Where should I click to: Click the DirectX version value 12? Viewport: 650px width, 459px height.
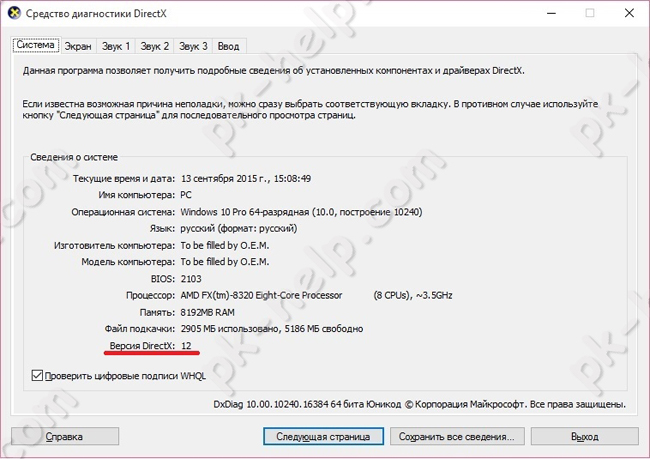click(x=186, y=345)
